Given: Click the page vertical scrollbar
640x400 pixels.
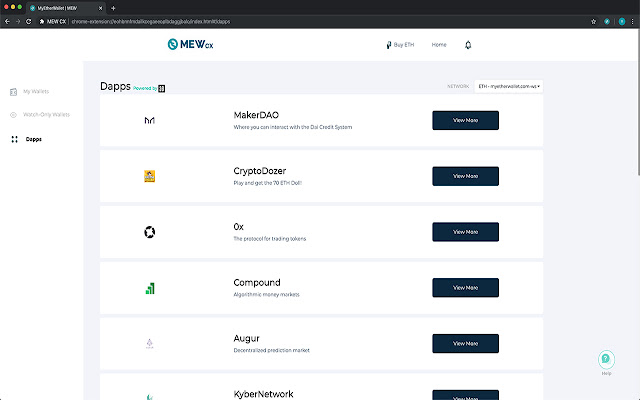Looking at the screenshot, I should [638, 102].
